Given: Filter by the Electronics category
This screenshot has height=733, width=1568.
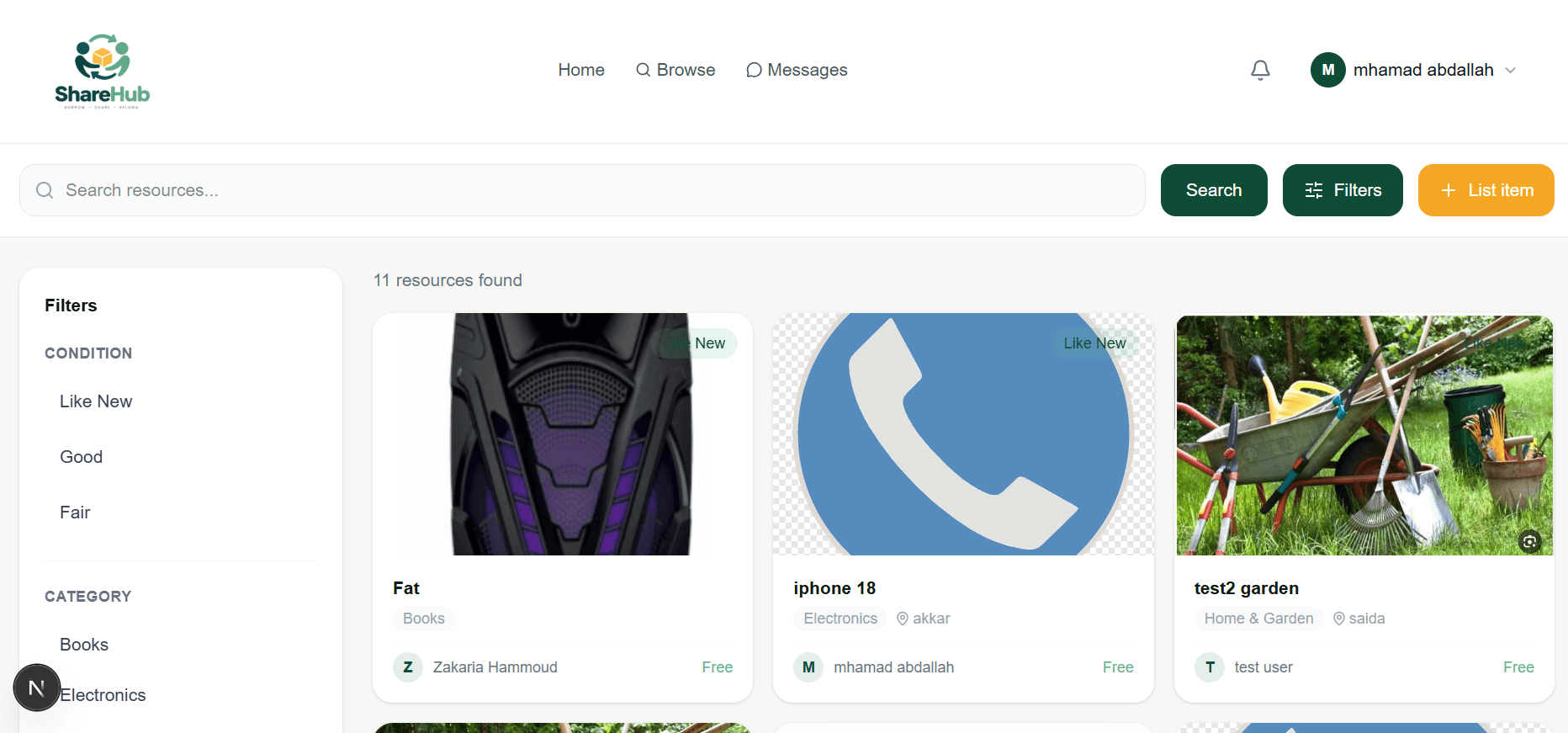Looking at the screenshot, I should coord(103,695).
